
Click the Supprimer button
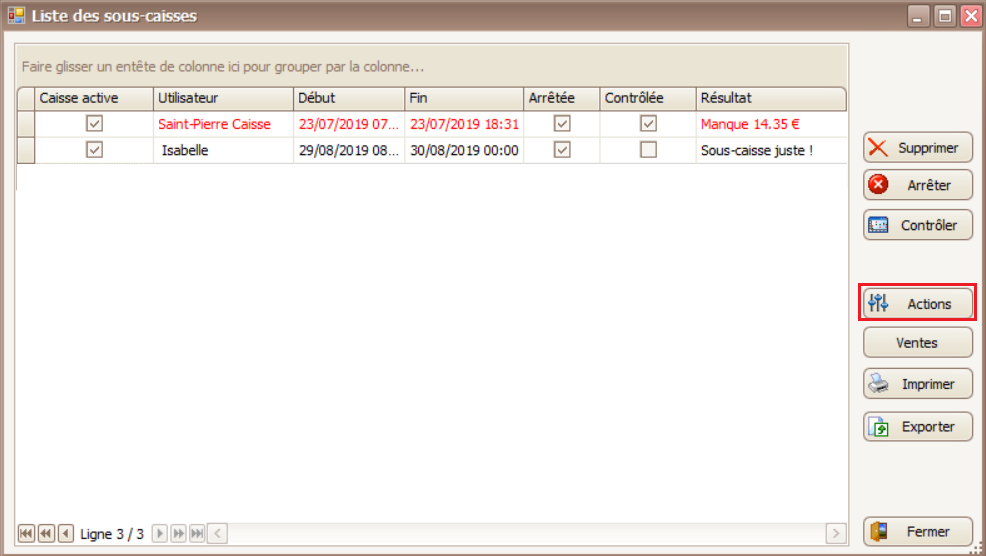(x=917, y=148)
